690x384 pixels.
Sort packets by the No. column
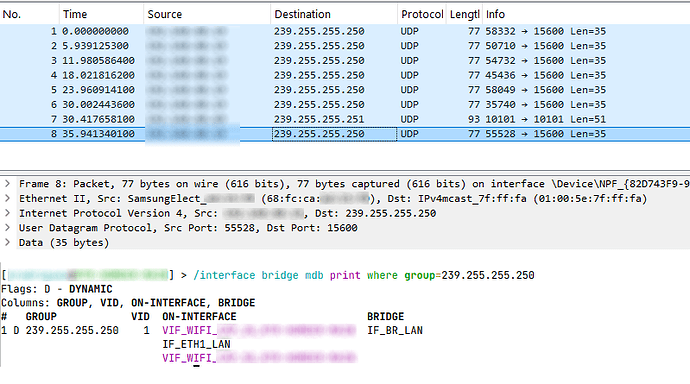[29, 14]
